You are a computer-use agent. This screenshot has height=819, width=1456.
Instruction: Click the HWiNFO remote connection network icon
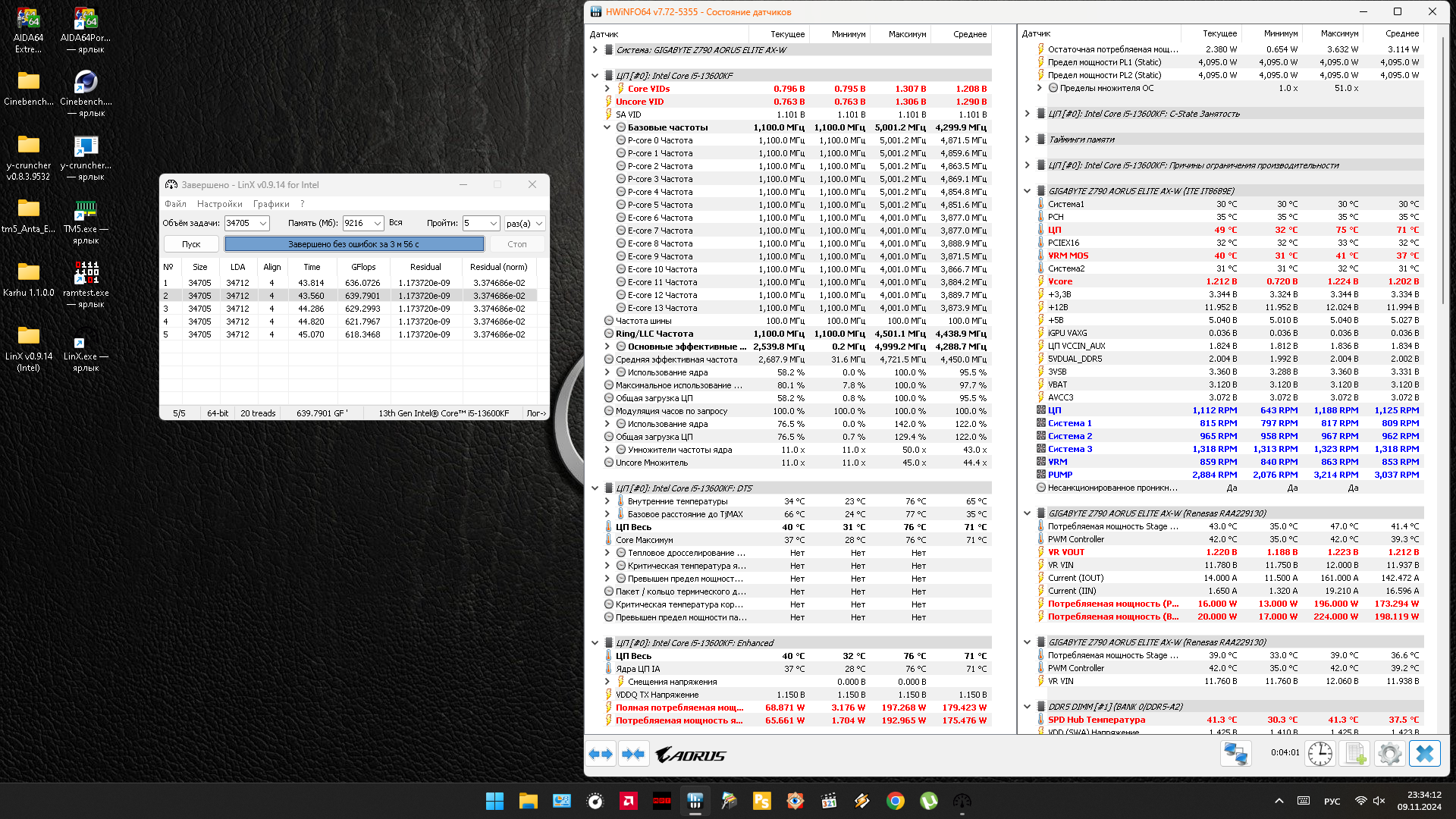pyautogui.click(x=1235, y=754)
